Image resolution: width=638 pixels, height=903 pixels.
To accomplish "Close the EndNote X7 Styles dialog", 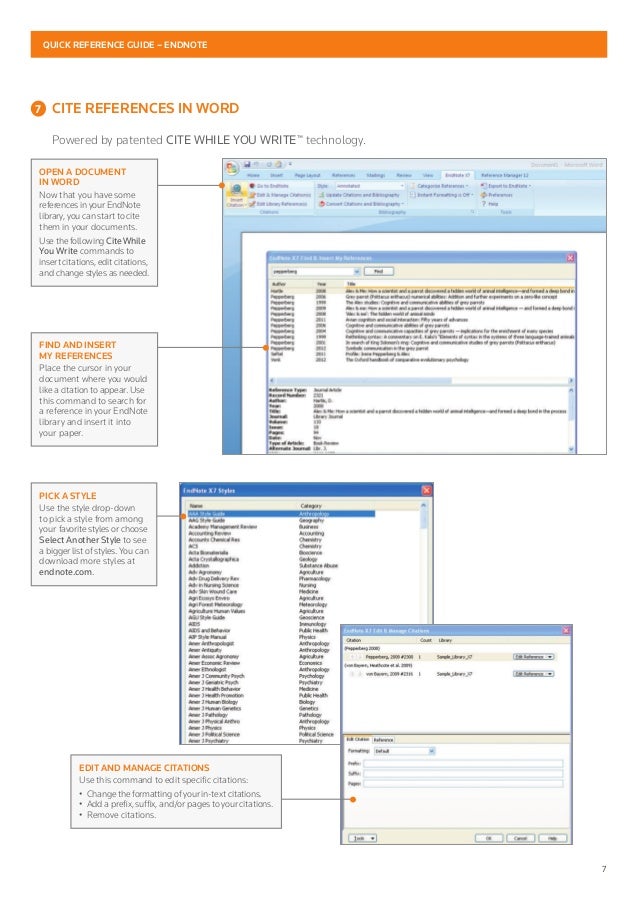I will coord(426,490).
